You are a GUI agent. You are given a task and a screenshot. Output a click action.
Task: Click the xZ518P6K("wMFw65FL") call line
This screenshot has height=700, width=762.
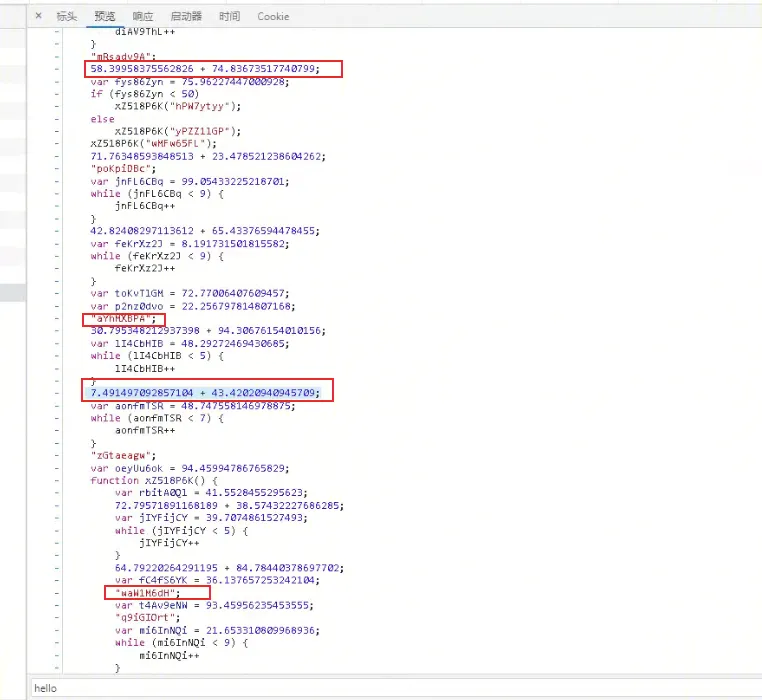151,144
